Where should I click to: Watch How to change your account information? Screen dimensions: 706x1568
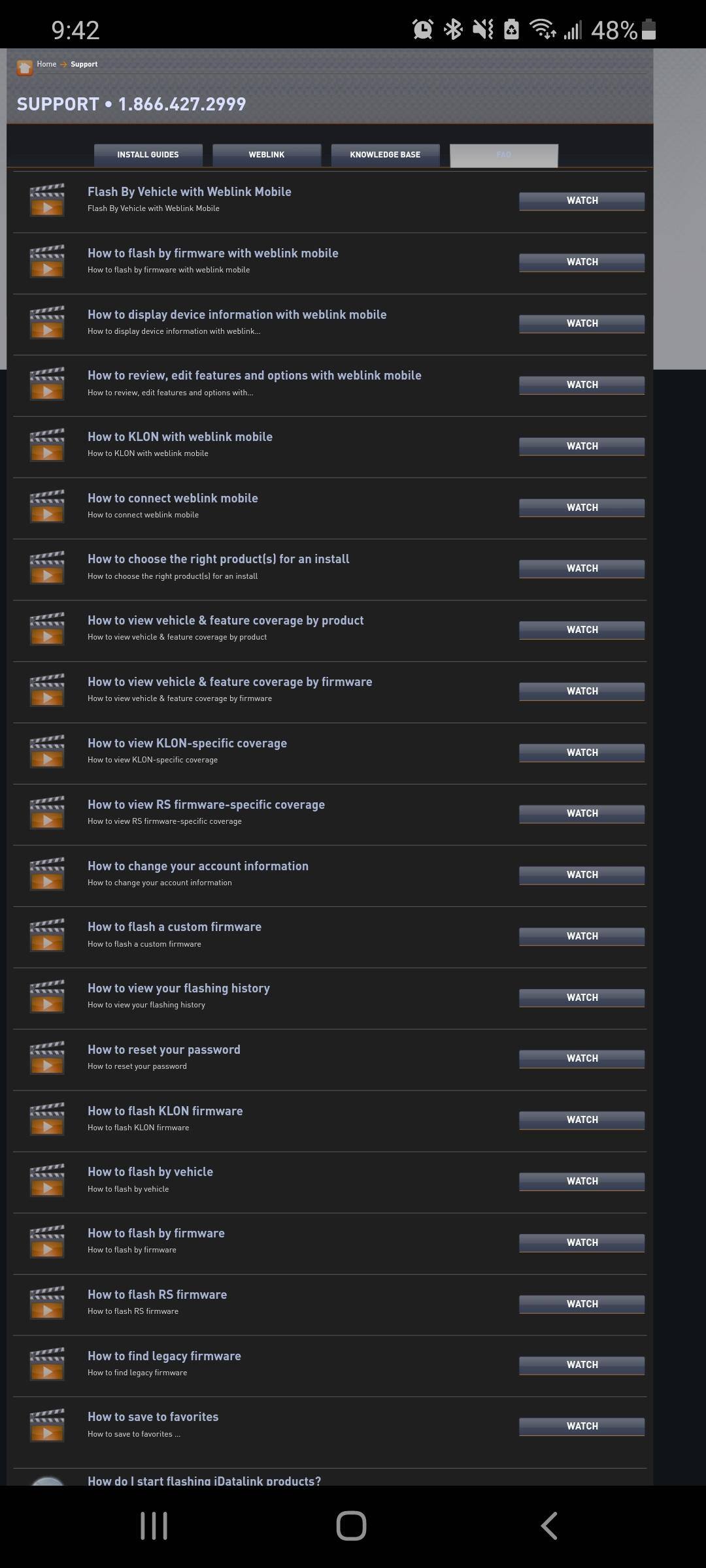(x=582, y=875)
